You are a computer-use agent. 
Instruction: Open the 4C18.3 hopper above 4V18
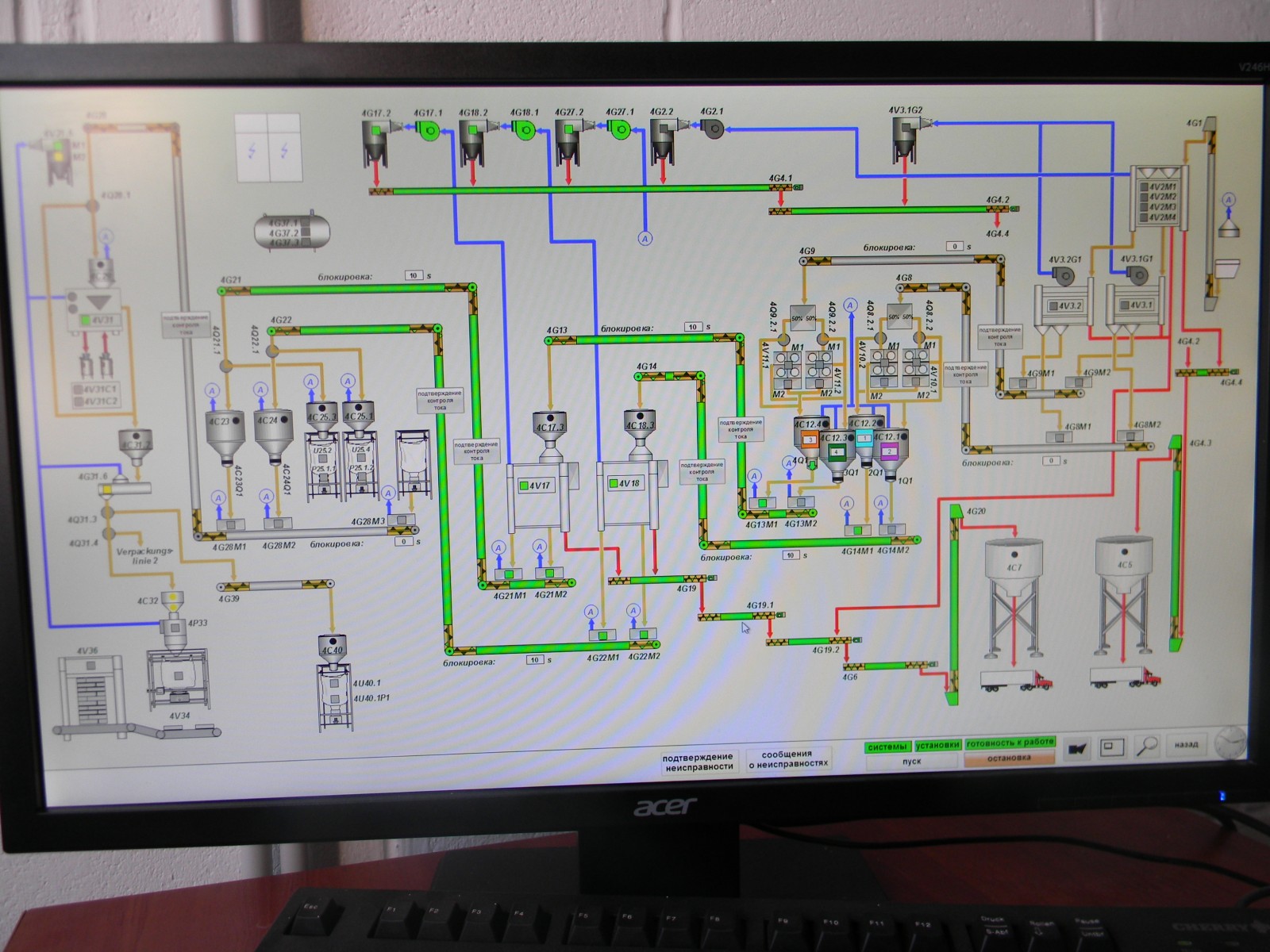coord(641,434)
